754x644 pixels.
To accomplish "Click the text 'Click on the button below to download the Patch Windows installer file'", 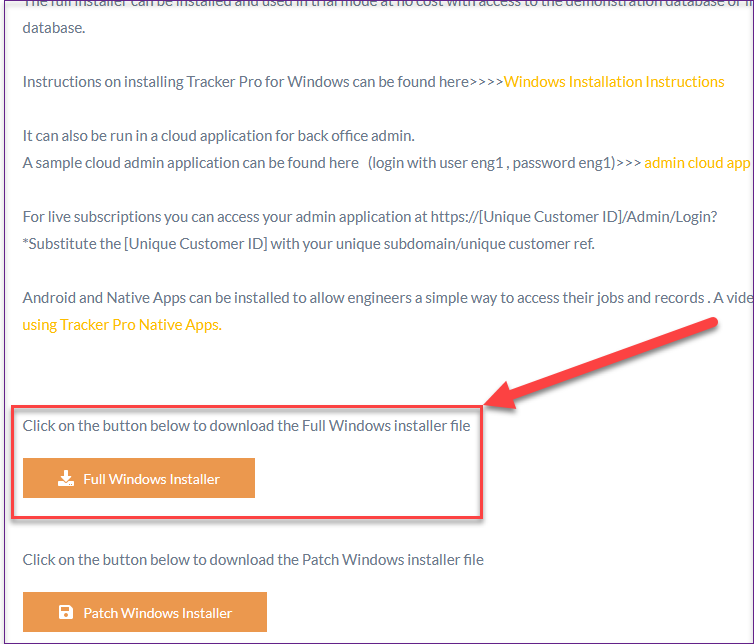I will tap(253, 560).
